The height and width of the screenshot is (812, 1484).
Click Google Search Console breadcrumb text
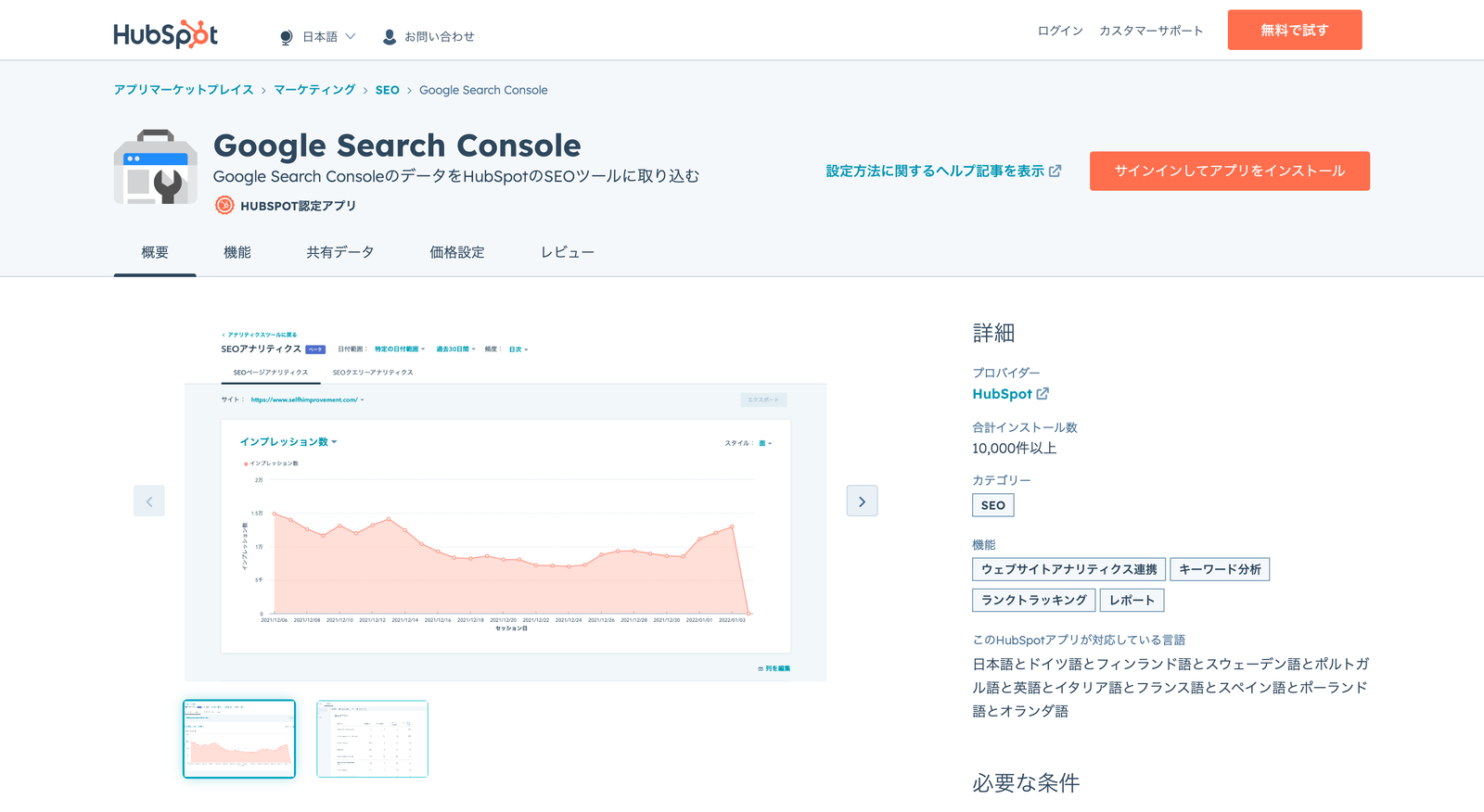click(x=483, y=90)
